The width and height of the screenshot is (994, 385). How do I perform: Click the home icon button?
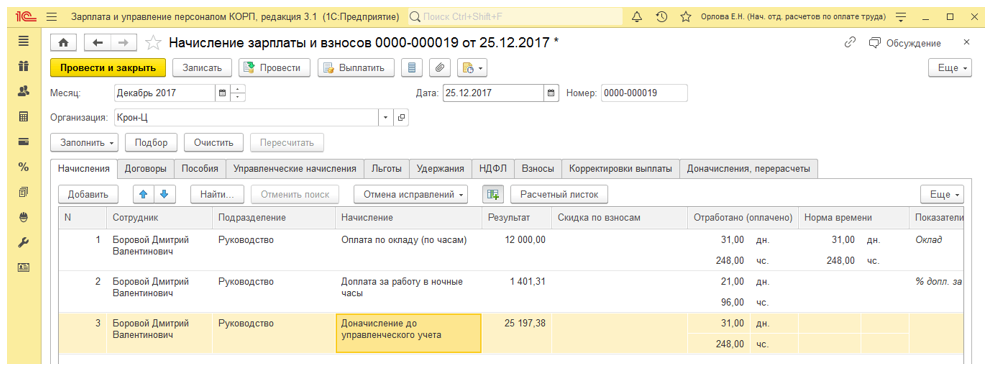pos(63,43)
